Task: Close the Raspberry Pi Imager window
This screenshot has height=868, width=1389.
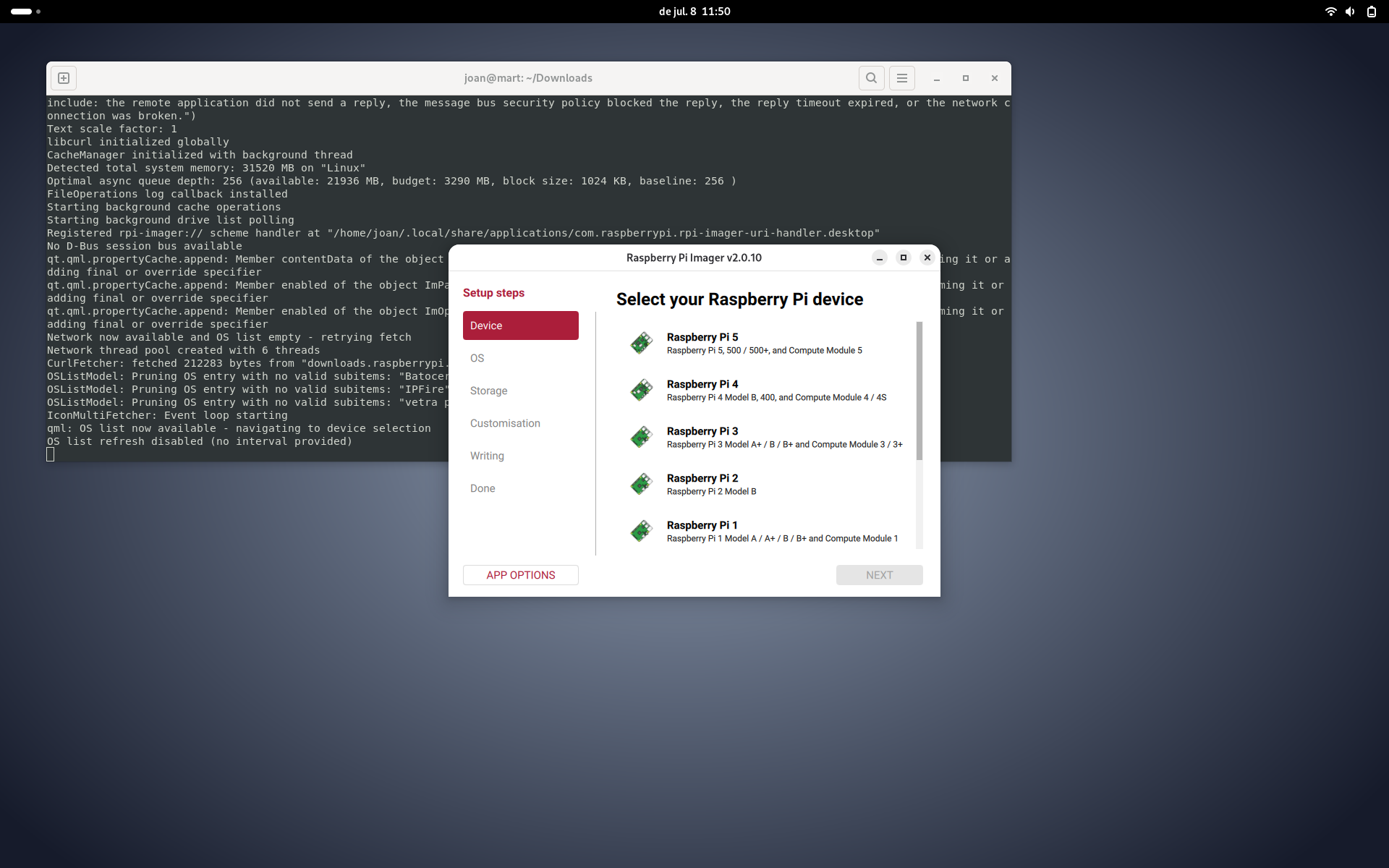Action: [x=927, y=258]
